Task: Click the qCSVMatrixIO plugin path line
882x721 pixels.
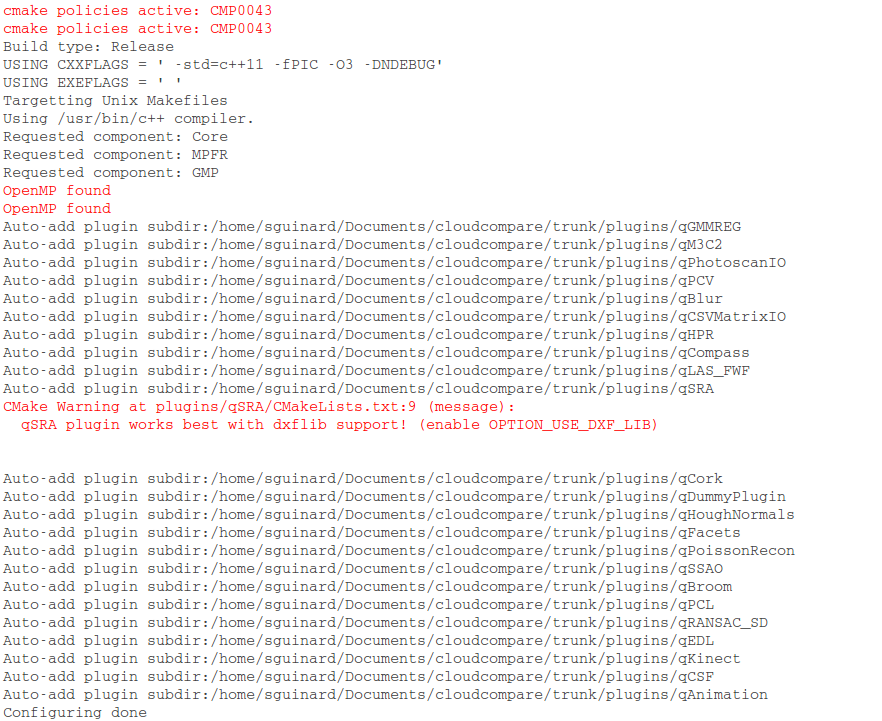Action: click(394, 317)
